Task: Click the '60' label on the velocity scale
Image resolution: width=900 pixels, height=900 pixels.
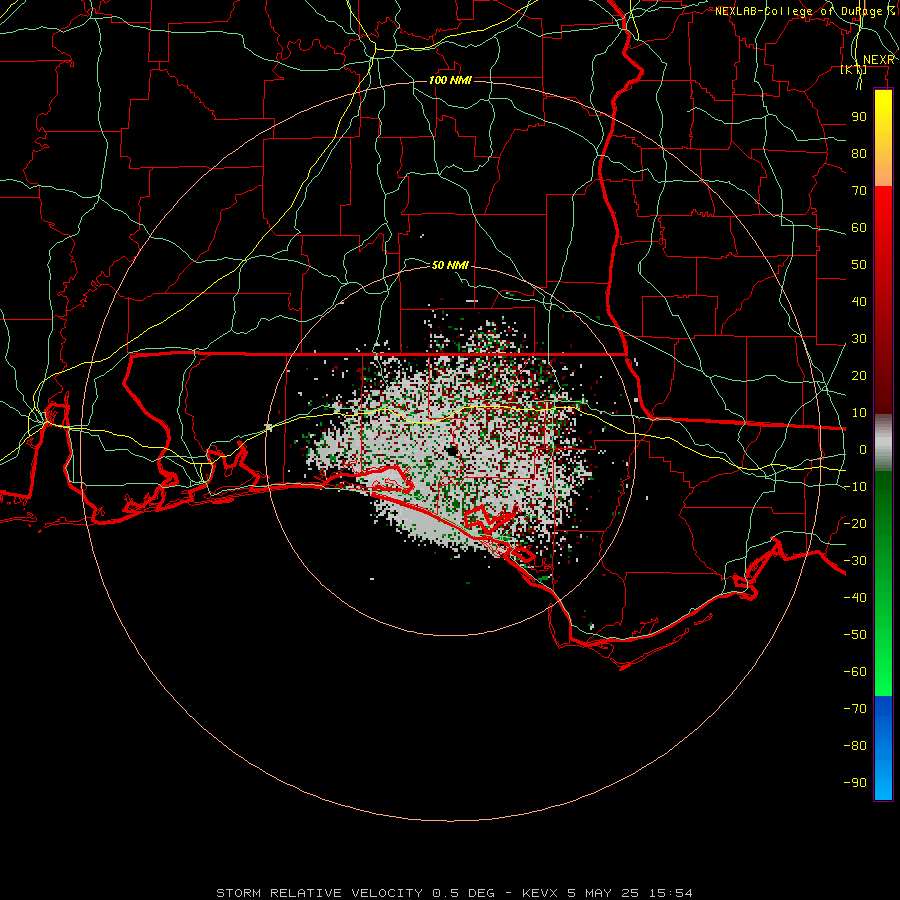Action: click(859, 228)
